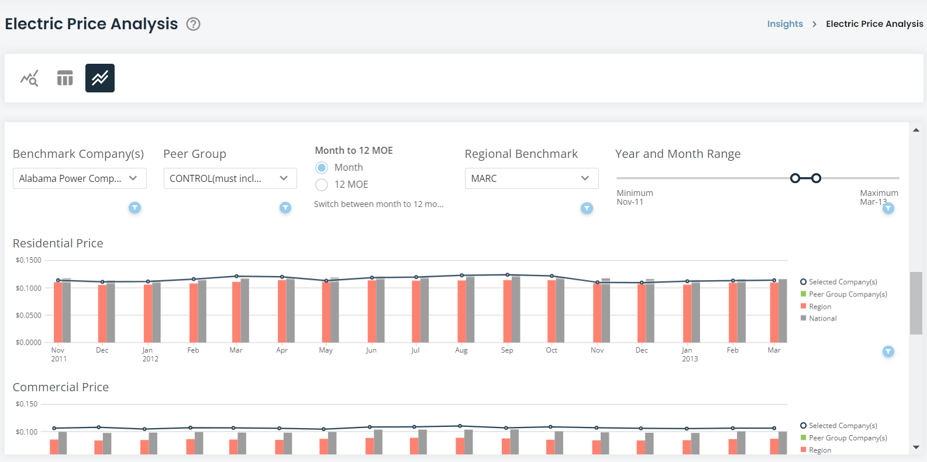Click the Month to 12 MOE label
Image resolution: width=927 pixels, height=462 pixels.
354,151
